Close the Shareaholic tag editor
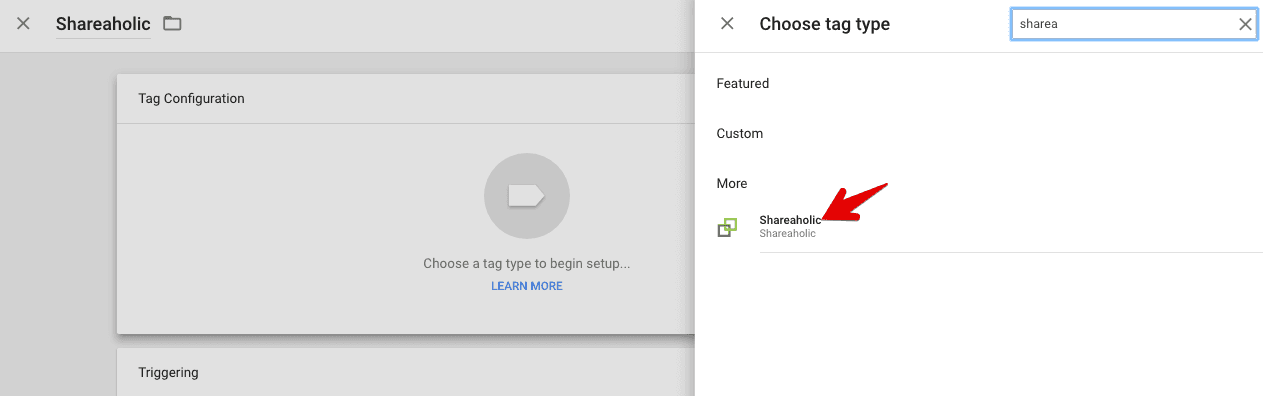This screenshot has width=1263, height=396. coord(24,23)
